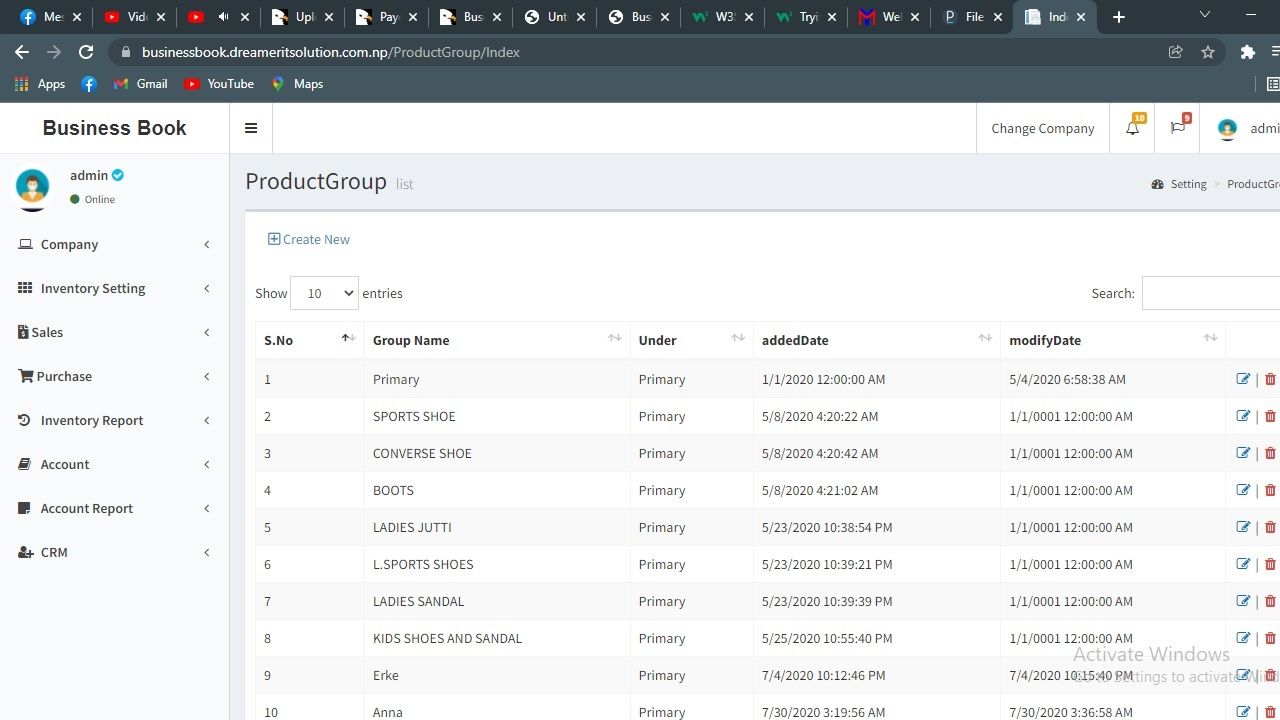Screen dimensions: 1280x720
Task: Delete the Primary group row
Action: tap(1270, 379)
